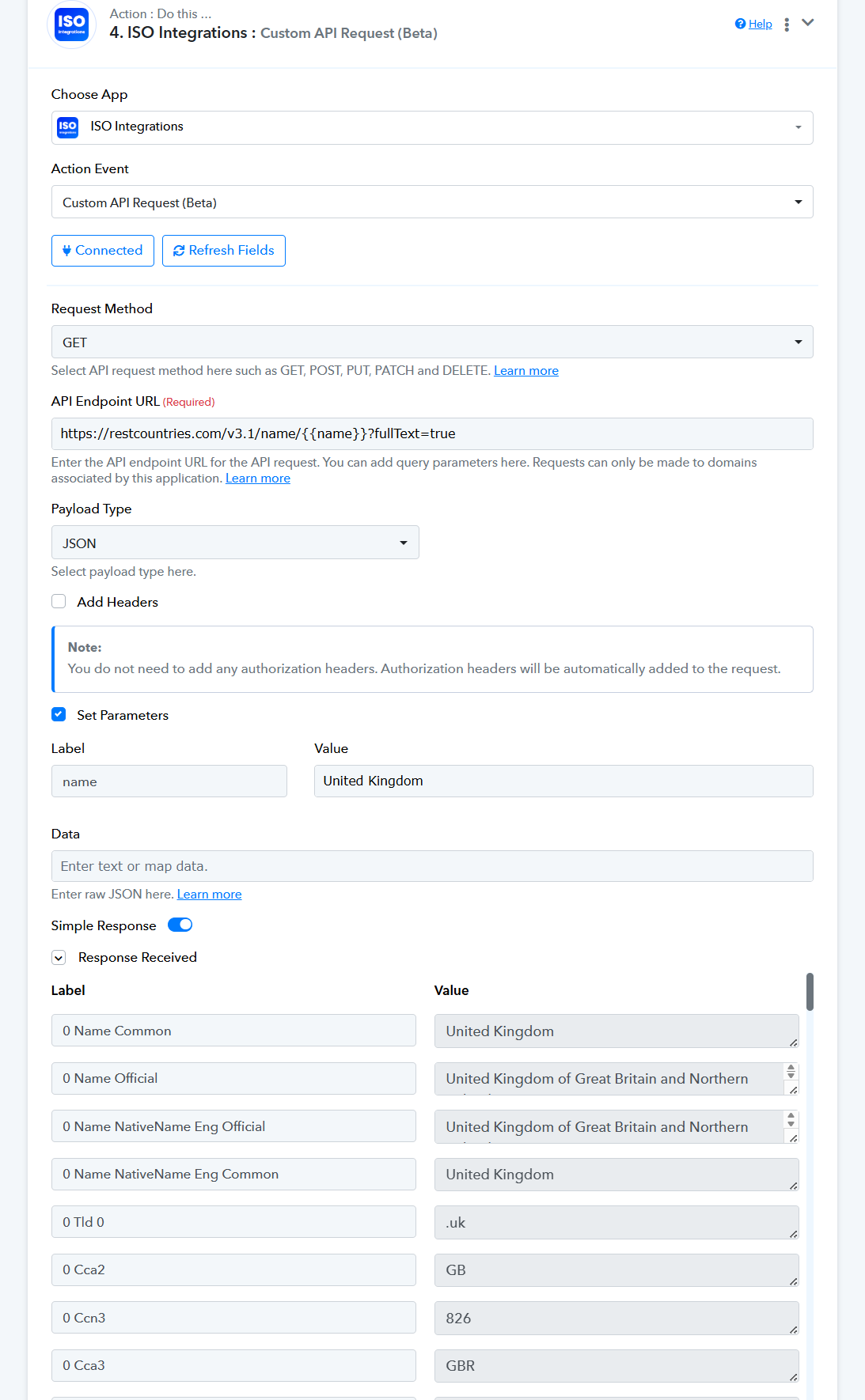Click the ISO icon inside Choose App field
This screenshot has height=1400, width=865.
pos(68,127)
